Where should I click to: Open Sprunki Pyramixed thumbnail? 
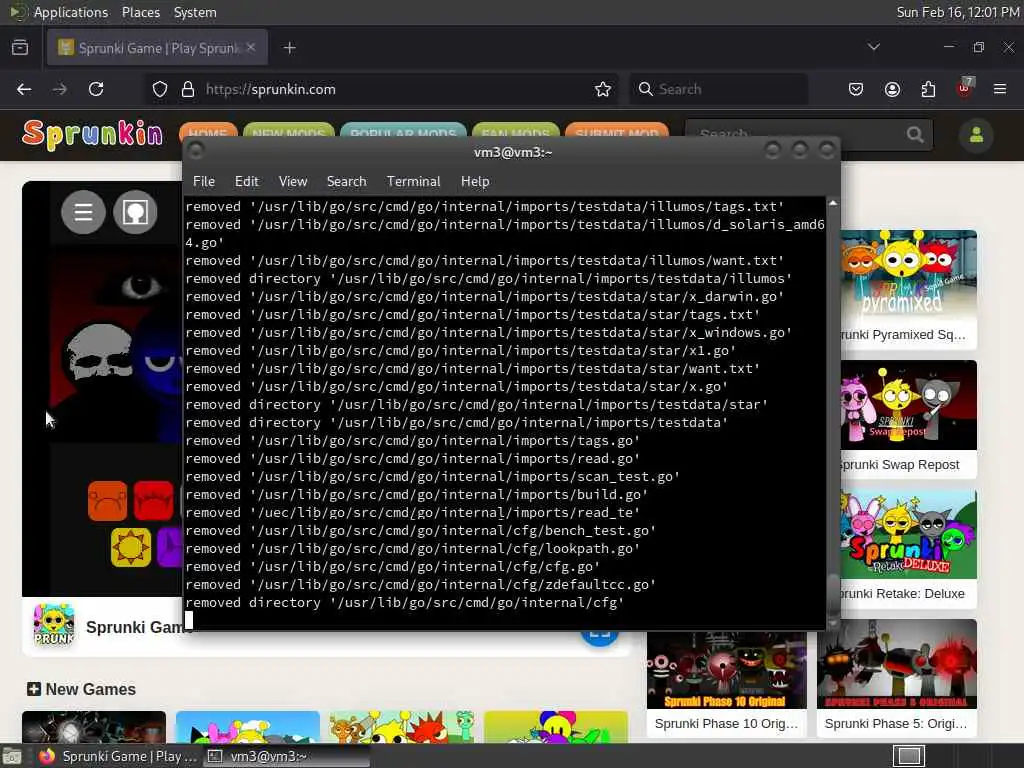pyautogui.click(x=908, y=274)
